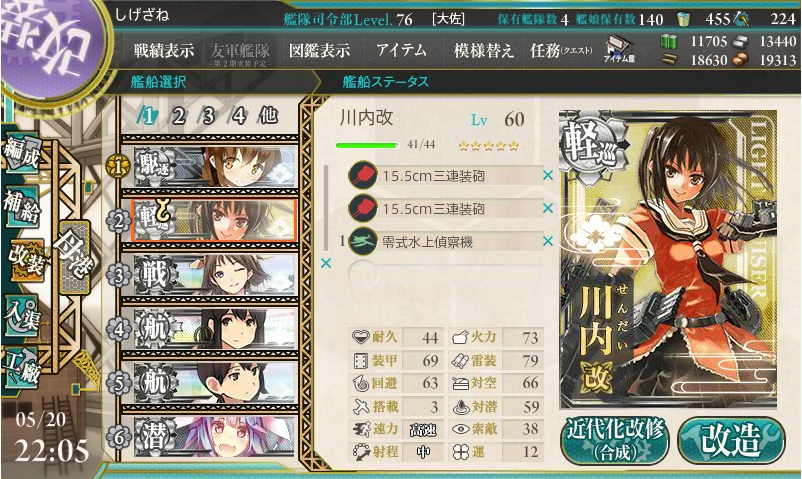The height and width of the screenshot is (479, 802).
Task: Return to 母港 home port
Action: coord(75,257)
